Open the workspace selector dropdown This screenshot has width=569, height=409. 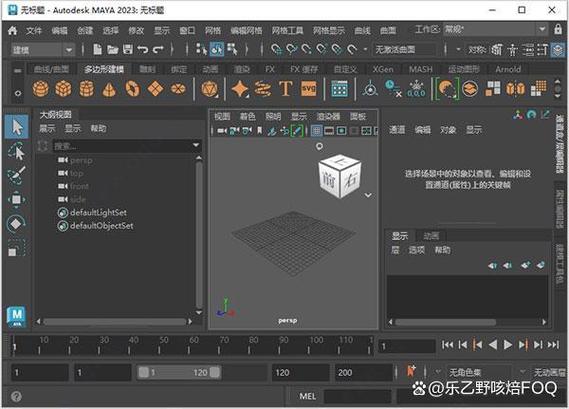point(495,29)
